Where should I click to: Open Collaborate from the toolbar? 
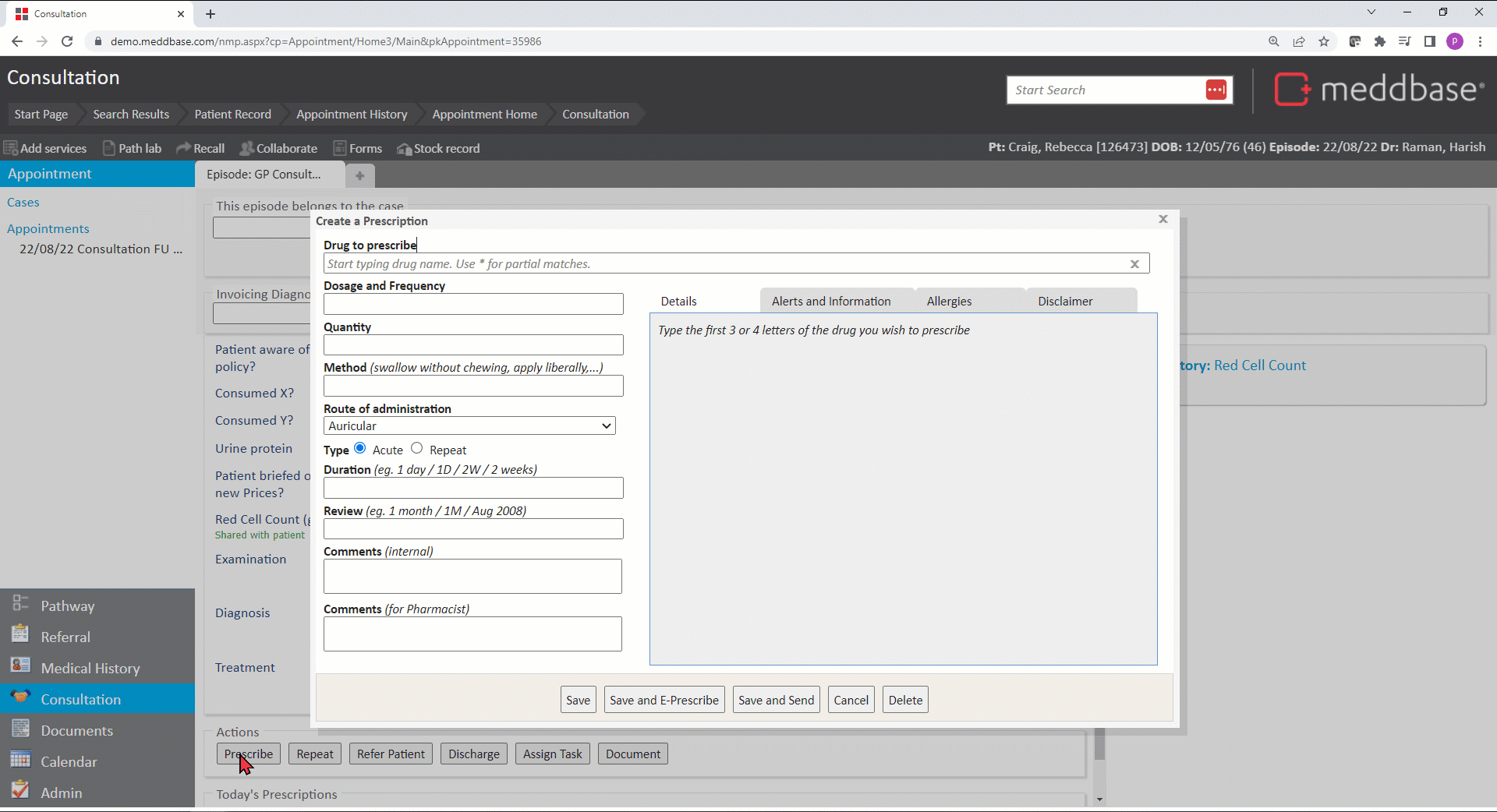(246, 148)
